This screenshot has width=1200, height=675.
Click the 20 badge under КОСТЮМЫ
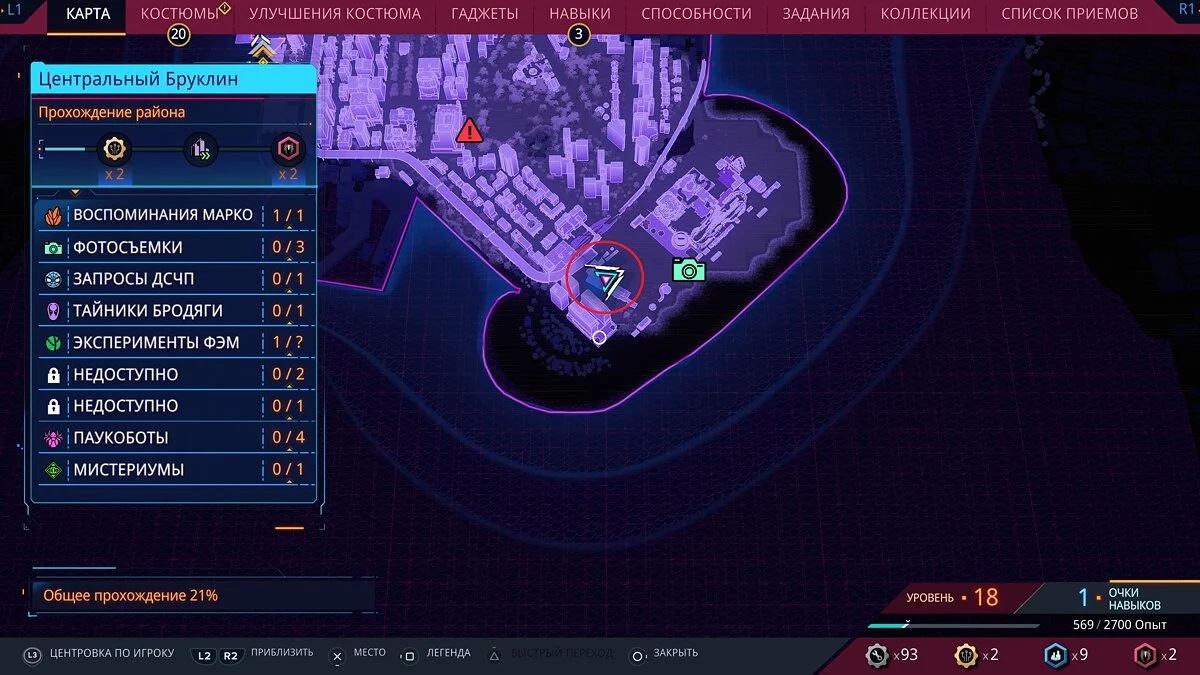point(179,35)
